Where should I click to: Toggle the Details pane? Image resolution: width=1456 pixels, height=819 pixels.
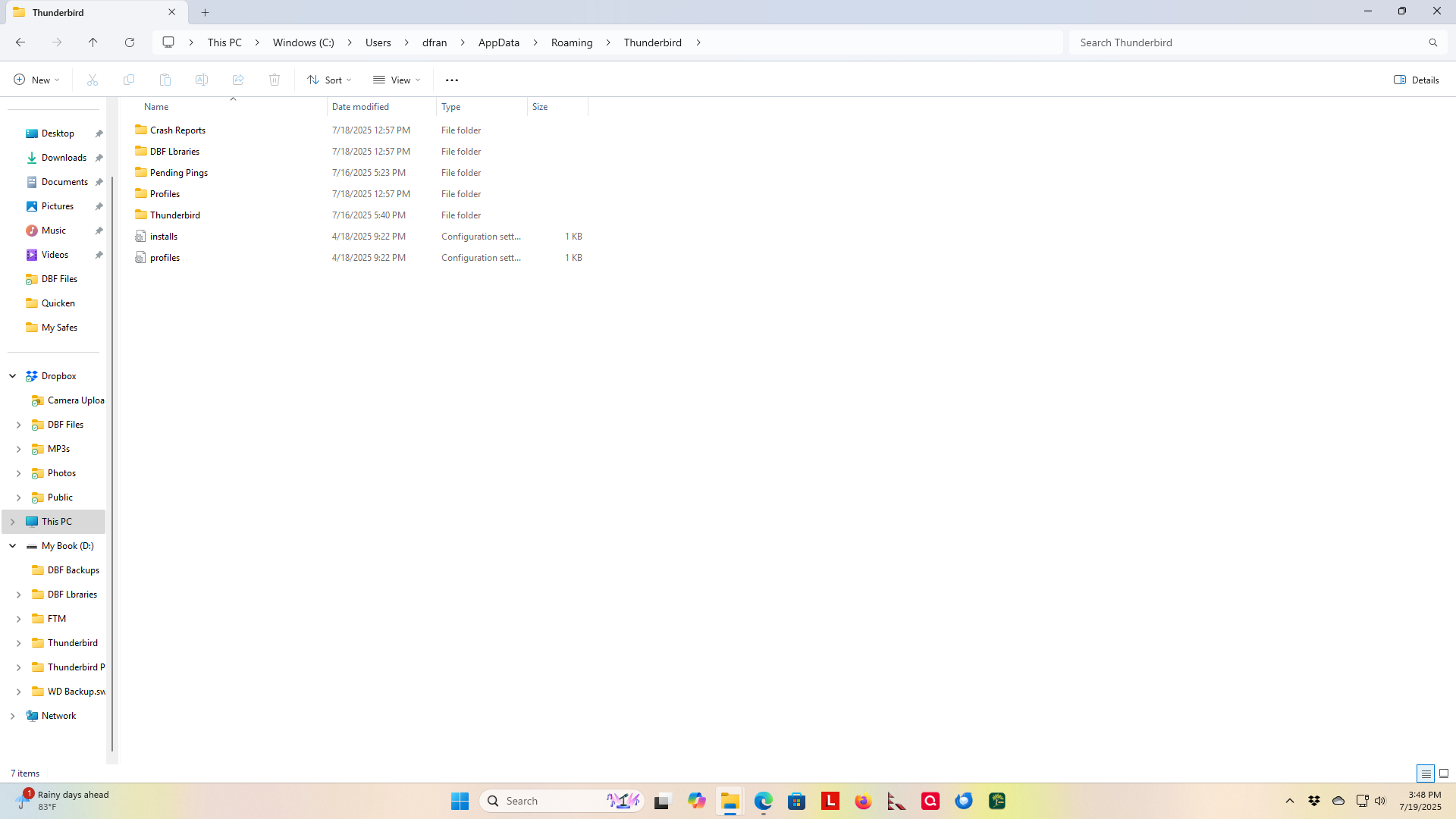pyautogui.click(x=1416, y=80)
